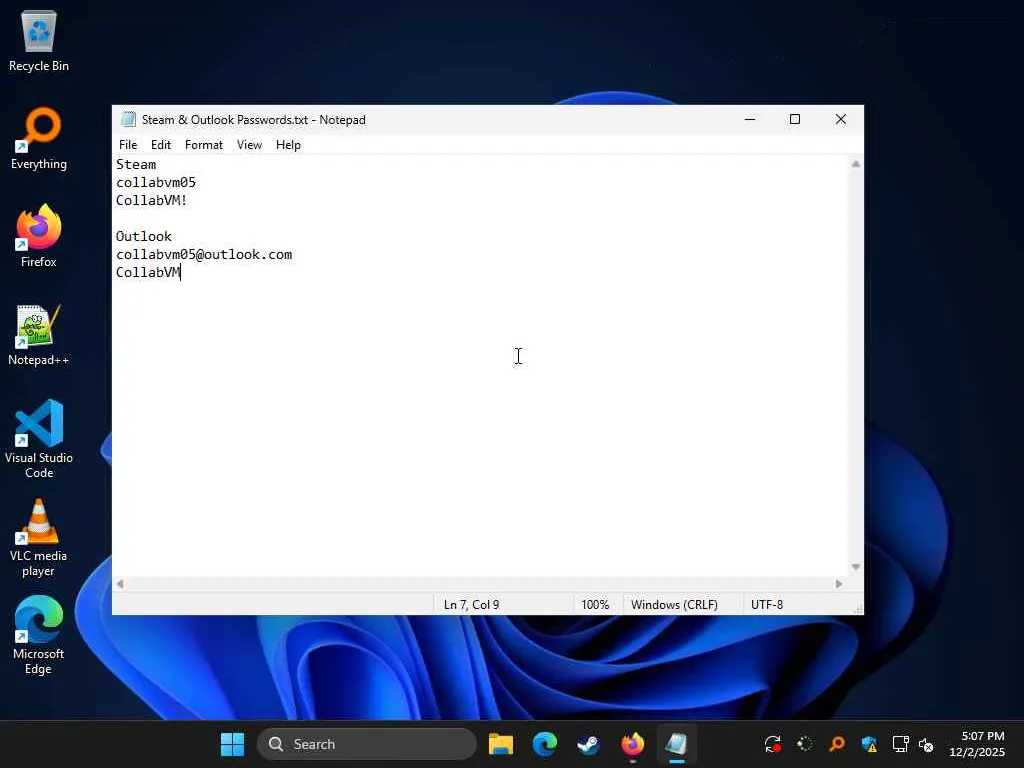1024x768 pixels.
Task: Open the Format menu in Notepad
Action: tap(204, 145)
